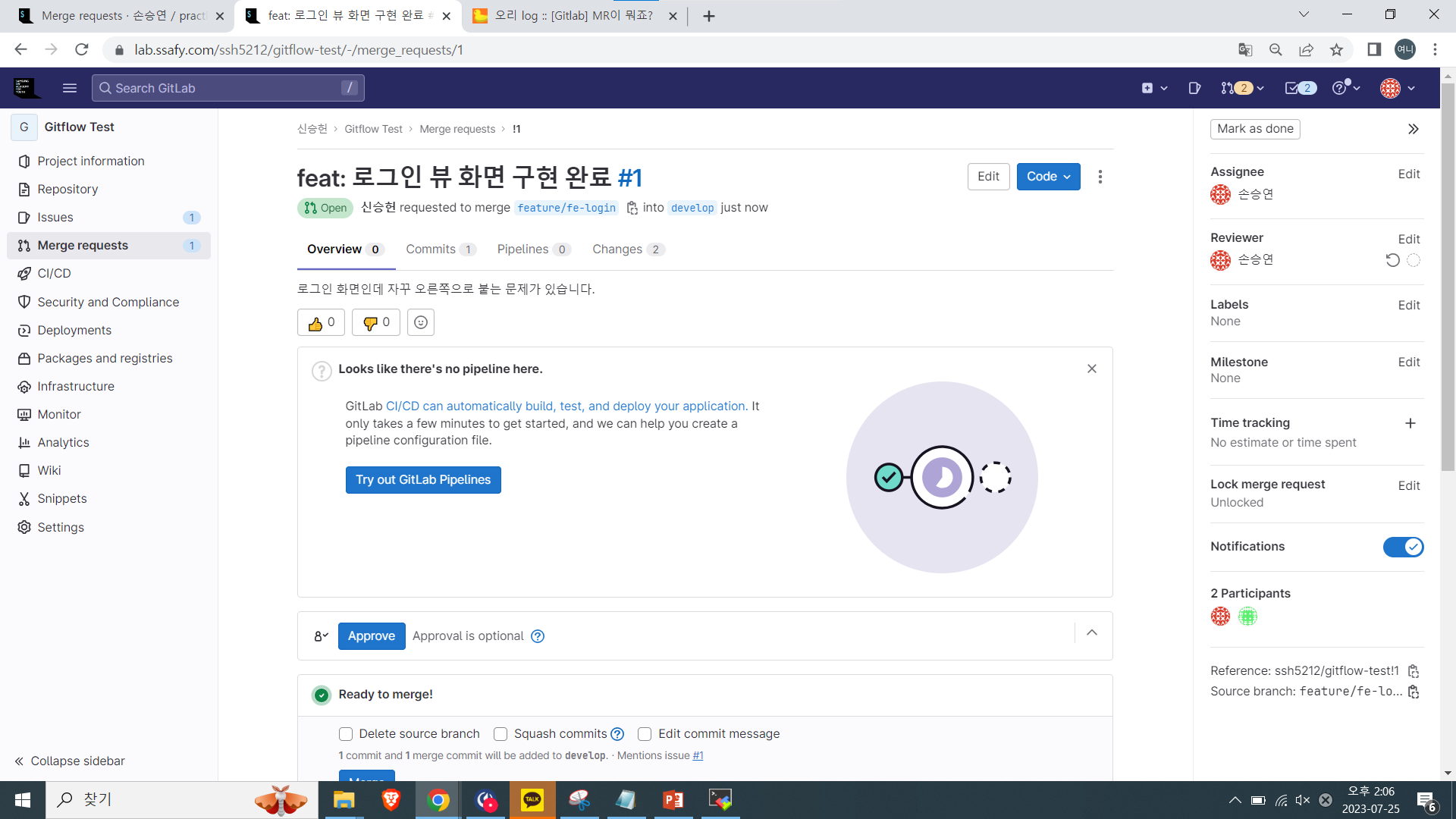Click Try out GitLab Pipelines button
Screen dimensions: 1456x819
point(423,480)
